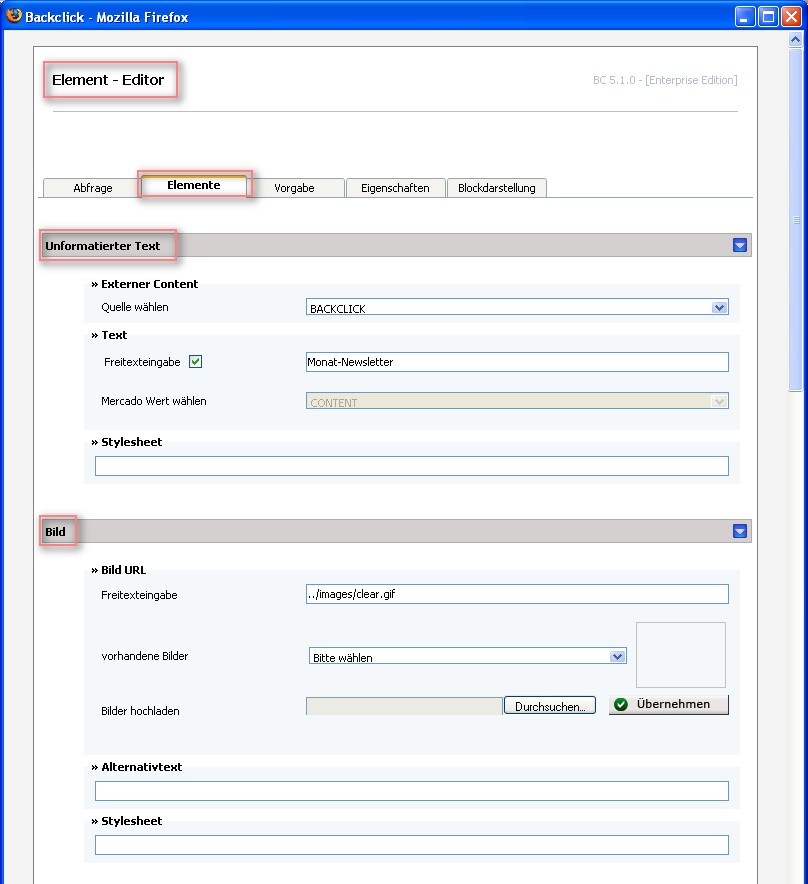Close the Backclick Firefox window

tap(792, 16)
